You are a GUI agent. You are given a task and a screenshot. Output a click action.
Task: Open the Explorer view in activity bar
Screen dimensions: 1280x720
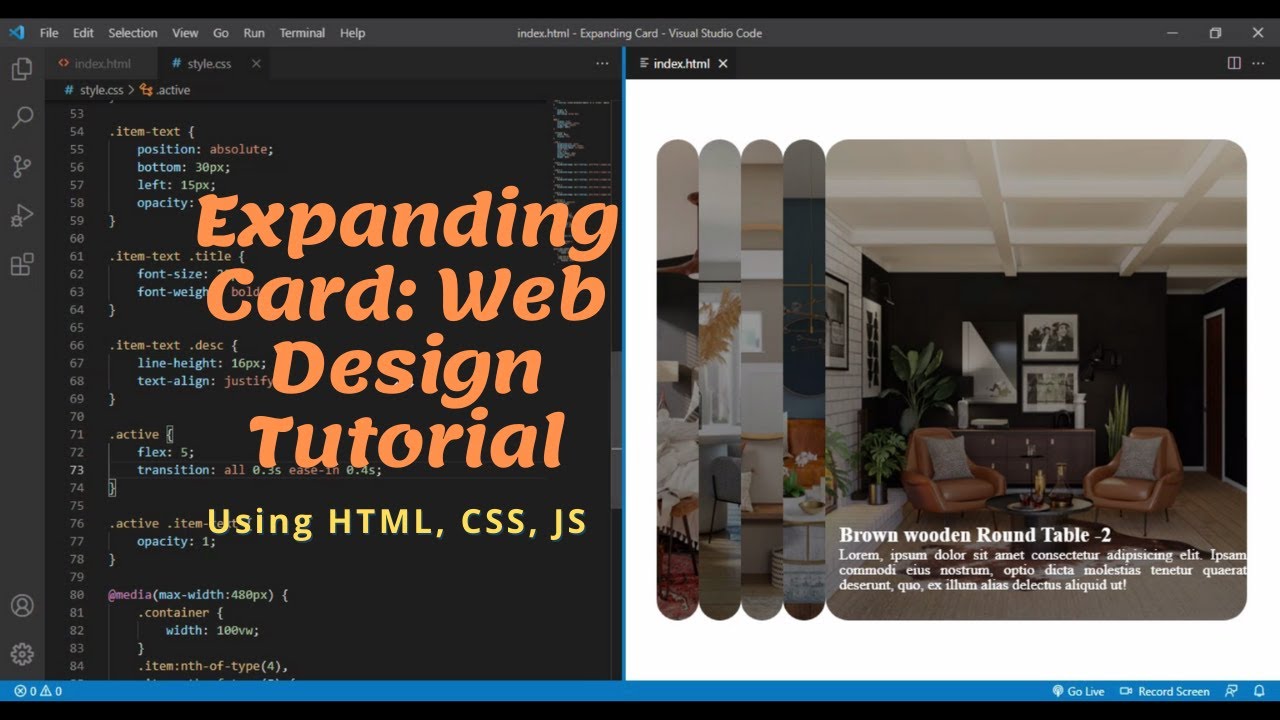pos(22,69)
